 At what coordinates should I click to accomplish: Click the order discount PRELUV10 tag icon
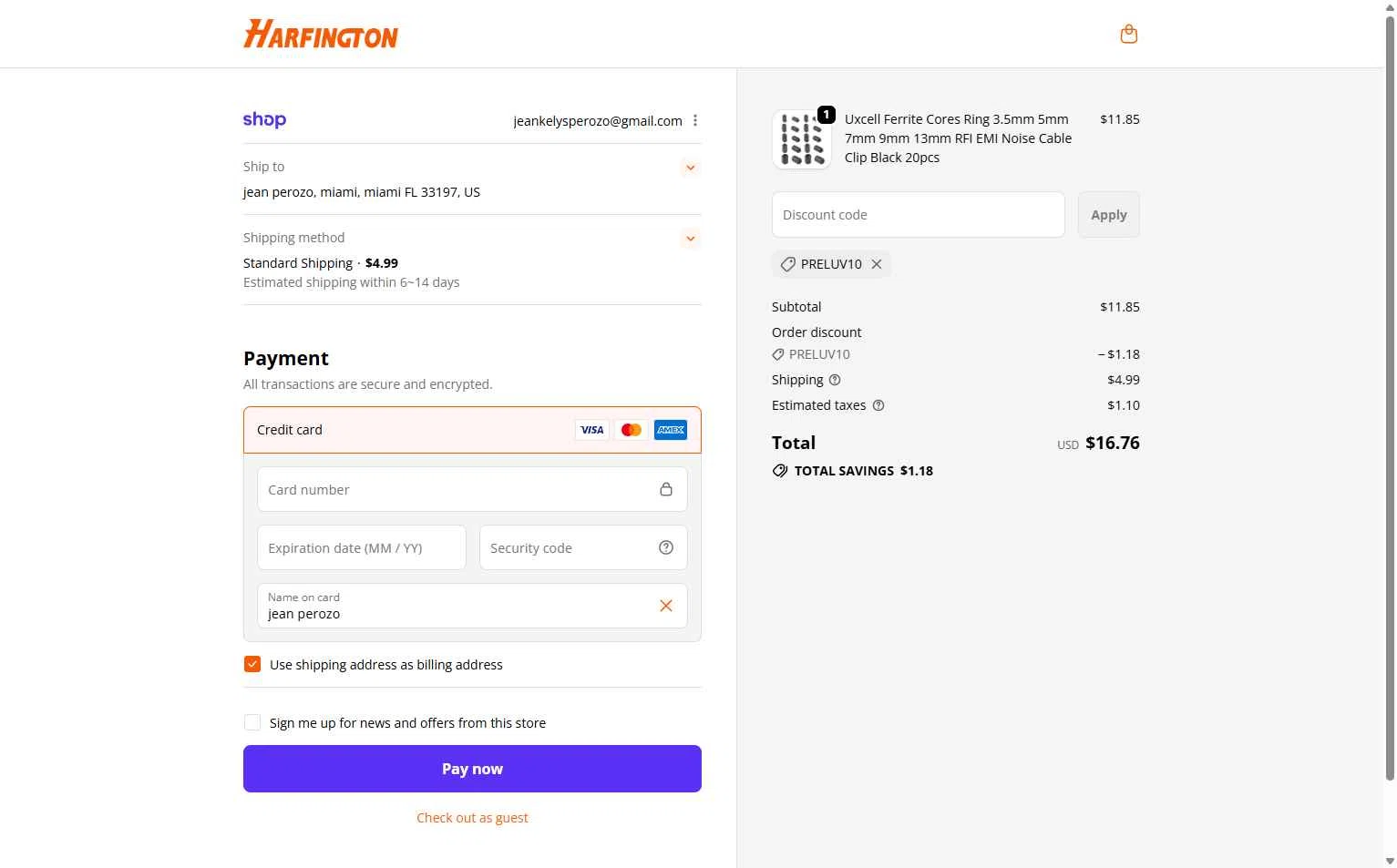coord(778,354)
